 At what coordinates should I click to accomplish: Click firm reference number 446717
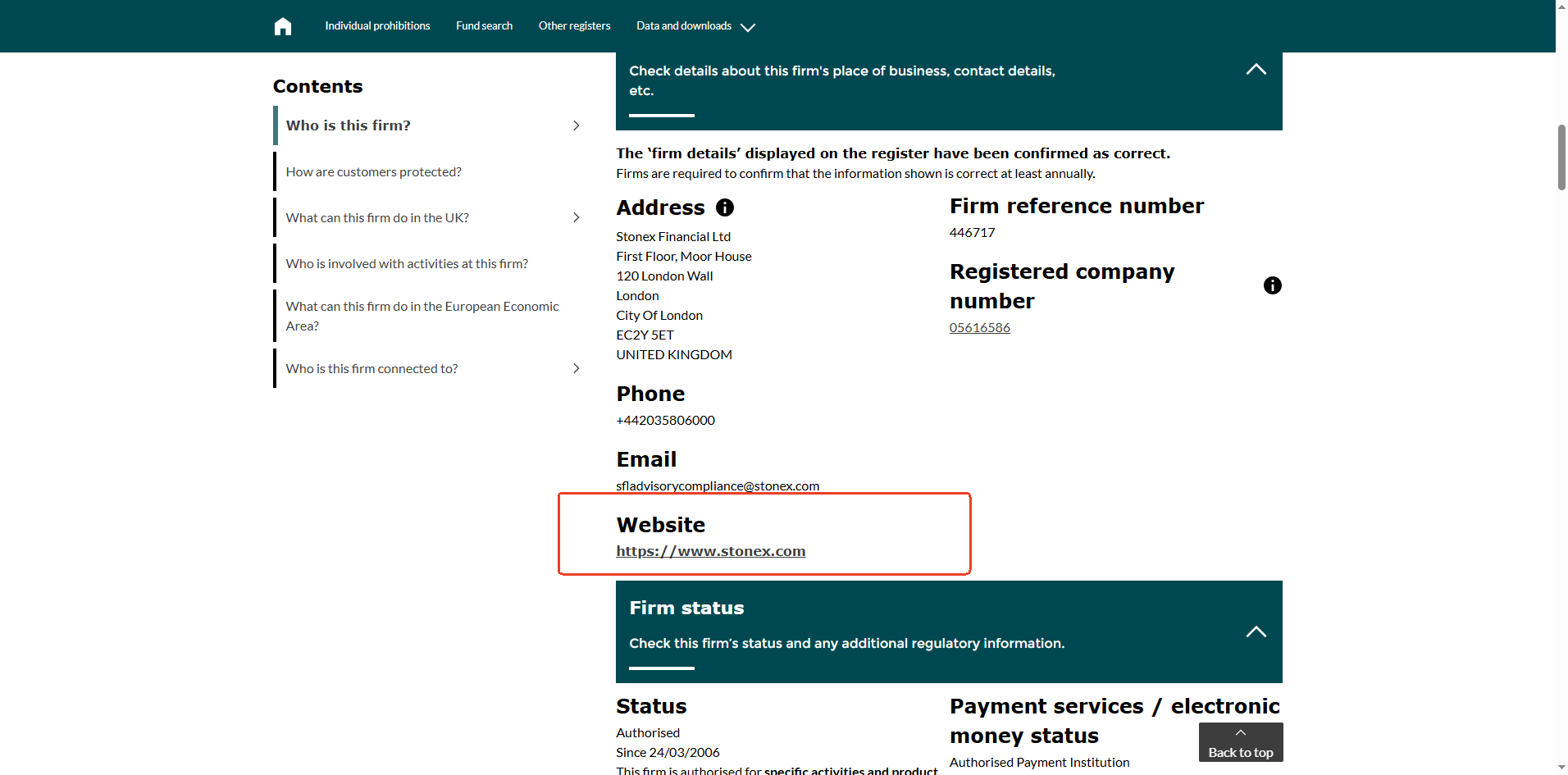pos(973,232)
